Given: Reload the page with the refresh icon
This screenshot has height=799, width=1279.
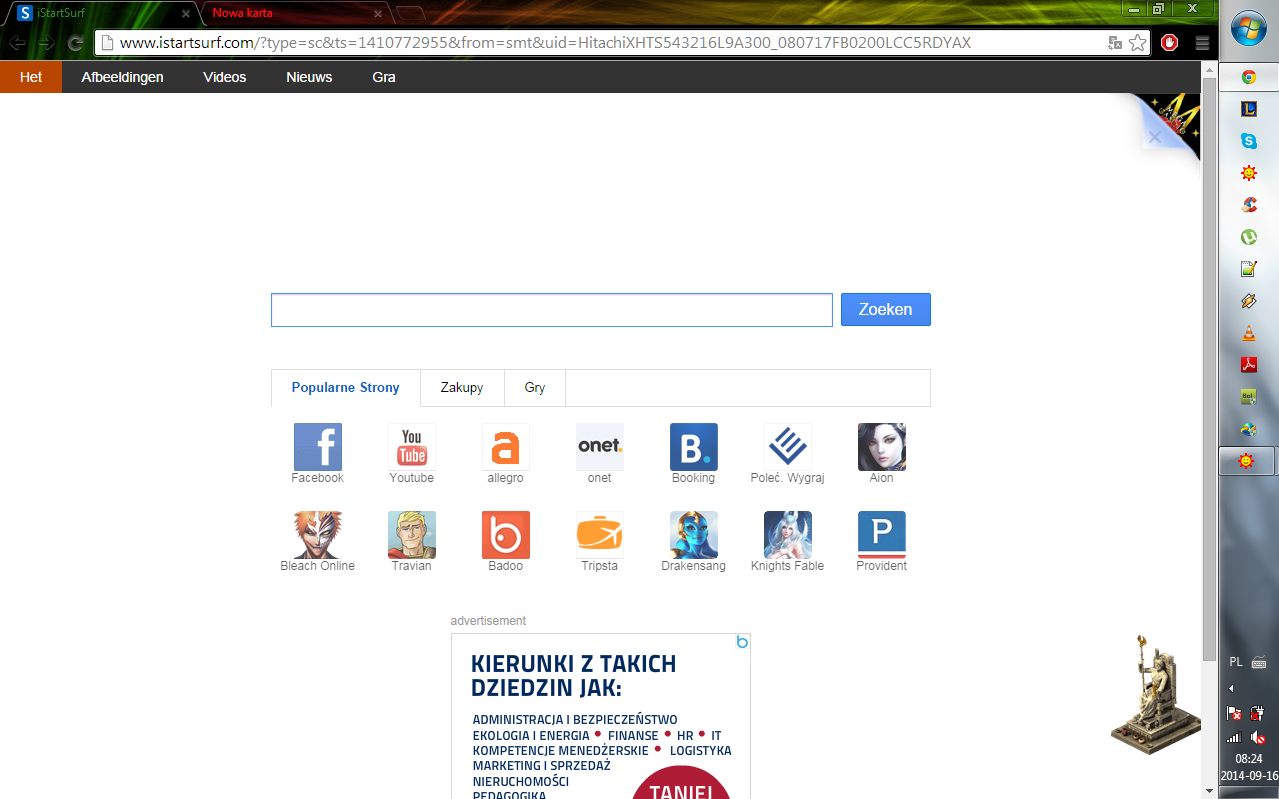Looking at the screenshot, I should [75, 43].
